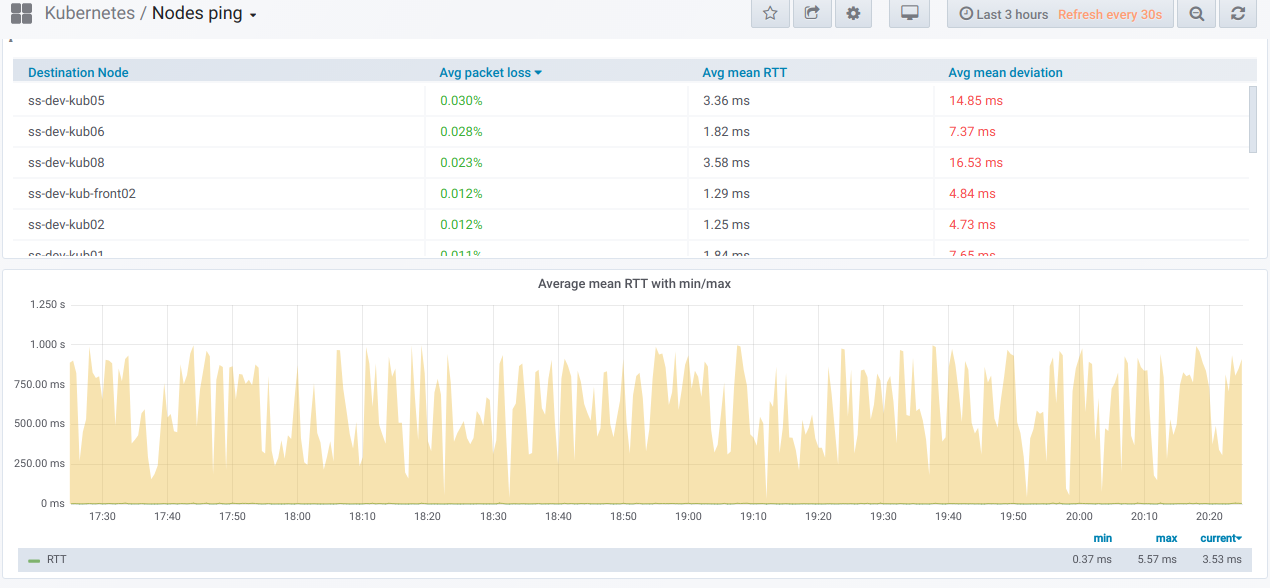Toggle the RTT series in legend

click(x=57, y=559)
